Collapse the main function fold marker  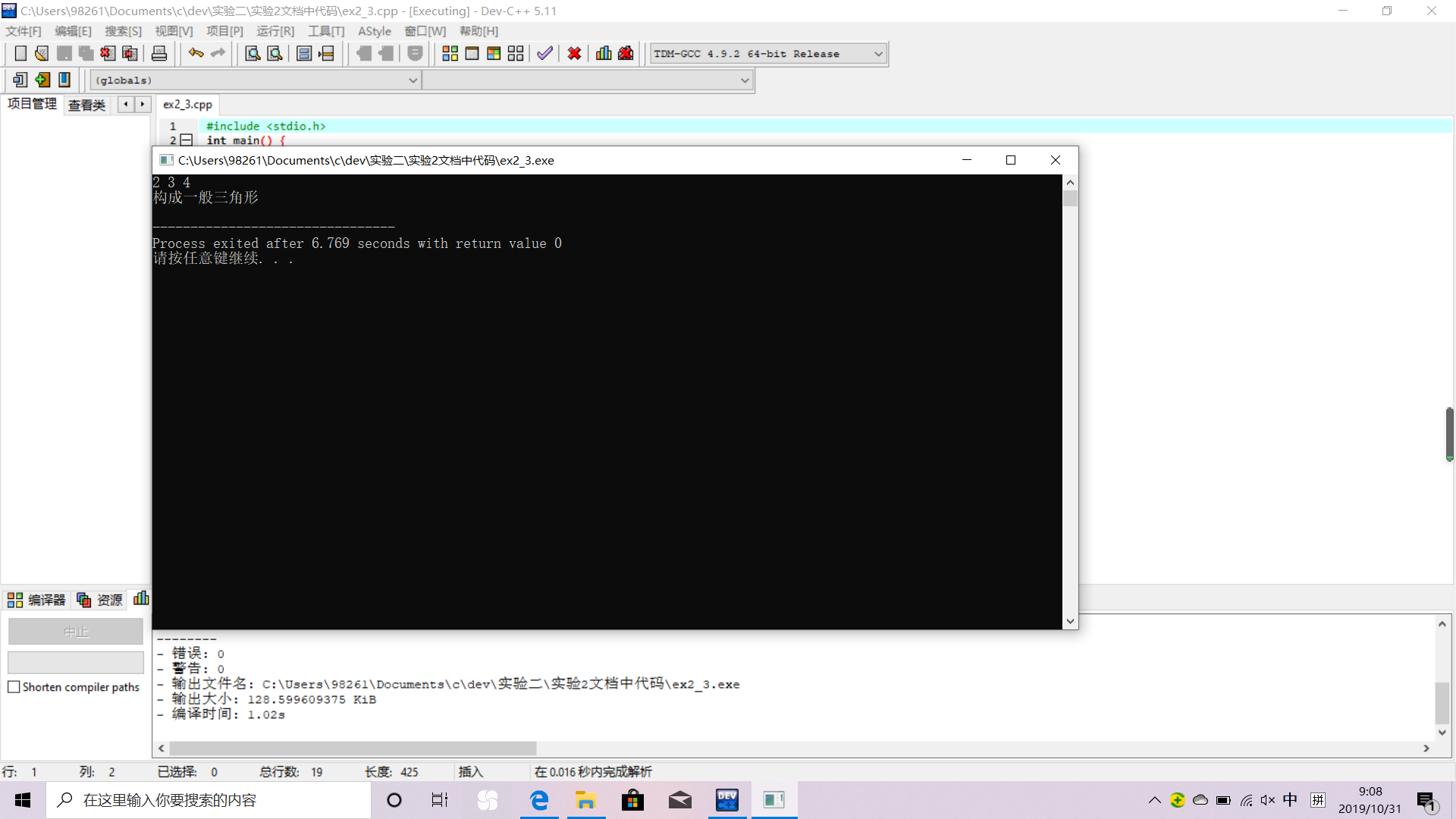[x=187, y=140]
